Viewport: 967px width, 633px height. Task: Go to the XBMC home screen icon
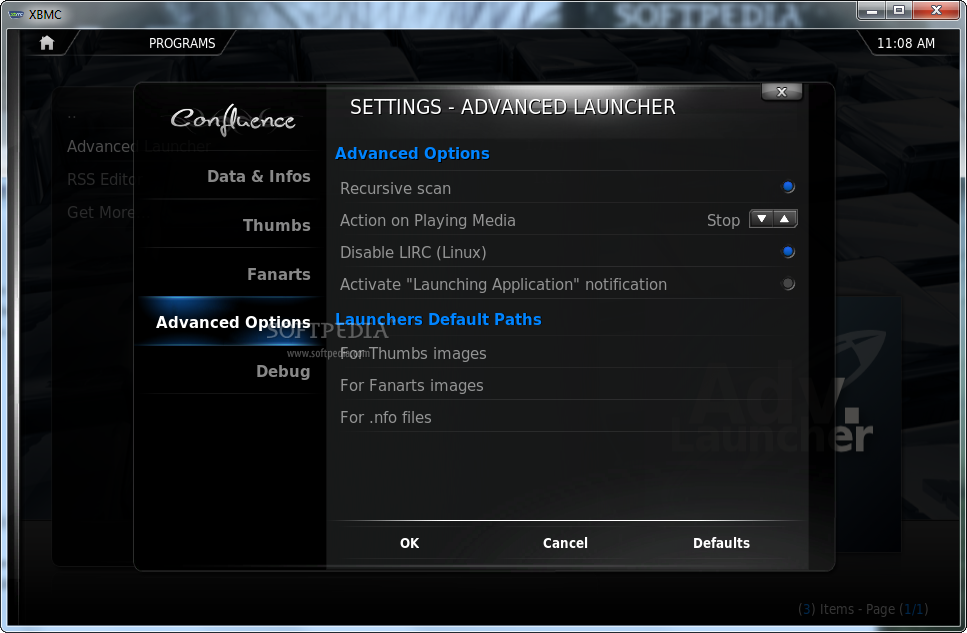tap(47, 43)
